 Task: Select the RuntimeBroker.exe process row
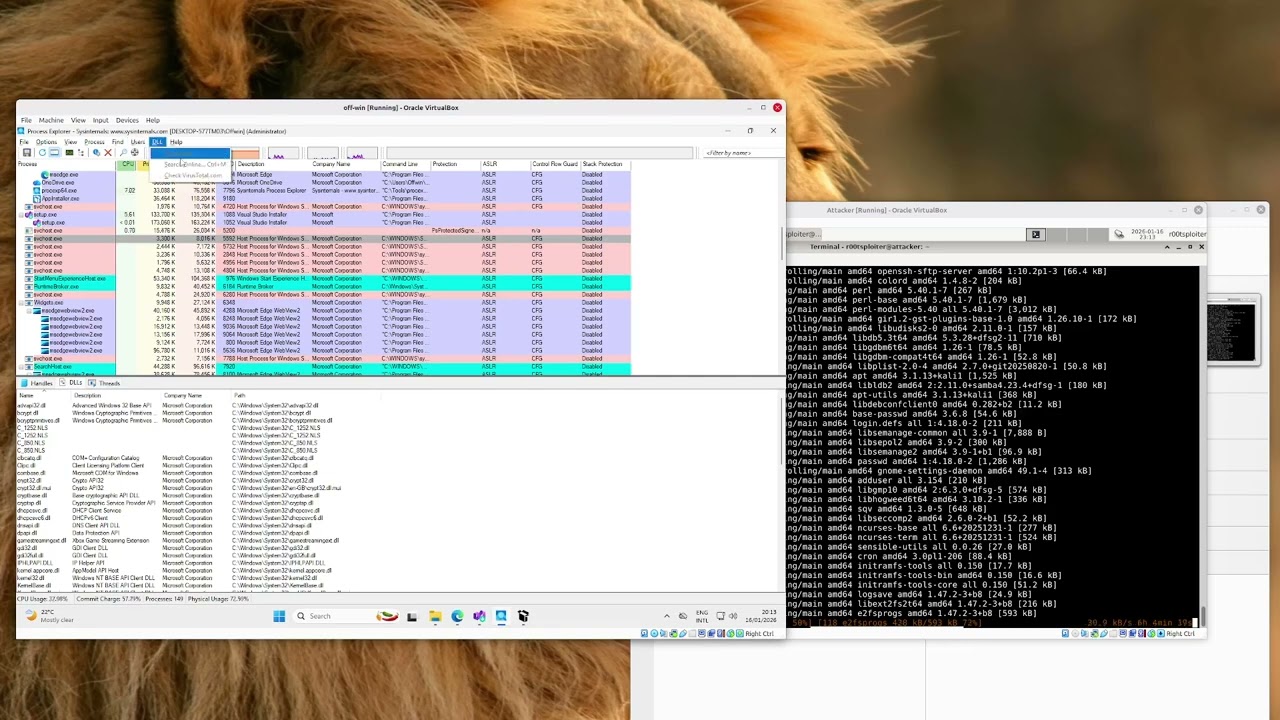click(x=323, y=286)
